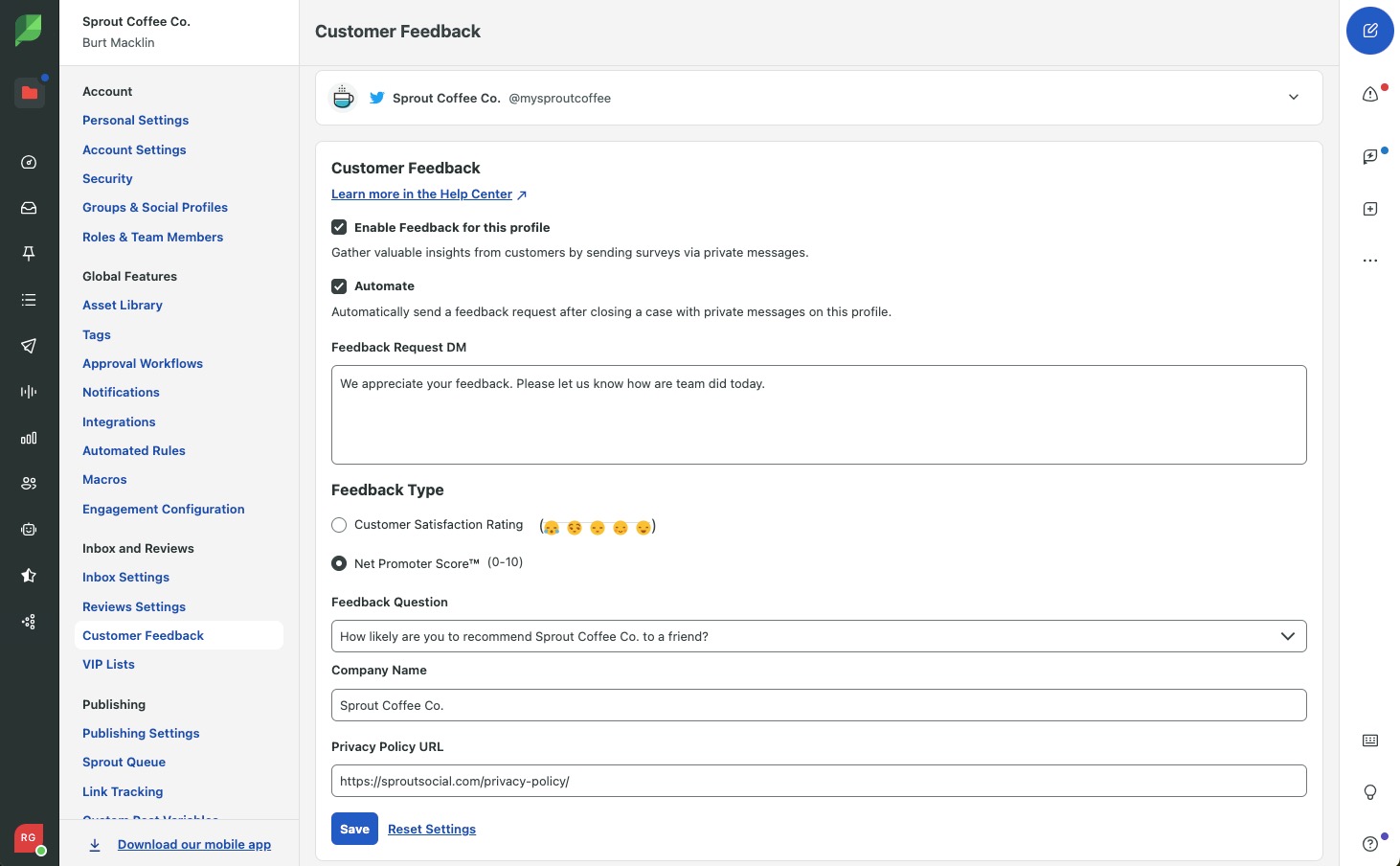Click into the Feedback Request DM text area
The height and width of the screenshot is (866, 1400).
(x=819, y=415)
